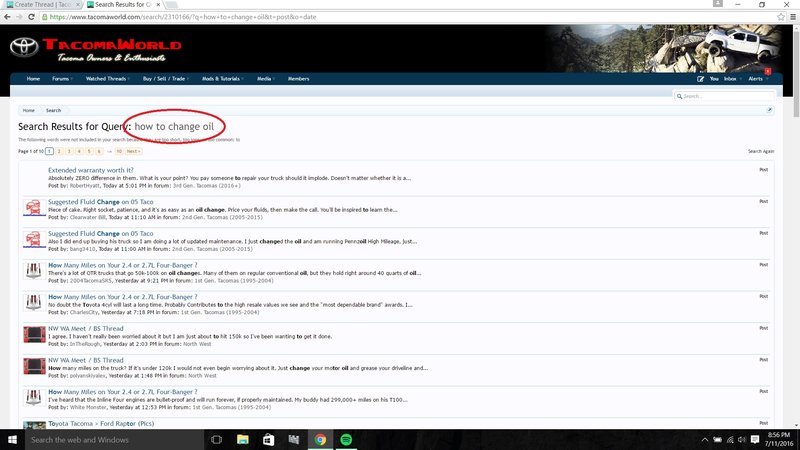Image resolution: width=800 pixels, height=450 pixels.
Task: Open Spotify from the taskbar
Action: coord(346,439)
